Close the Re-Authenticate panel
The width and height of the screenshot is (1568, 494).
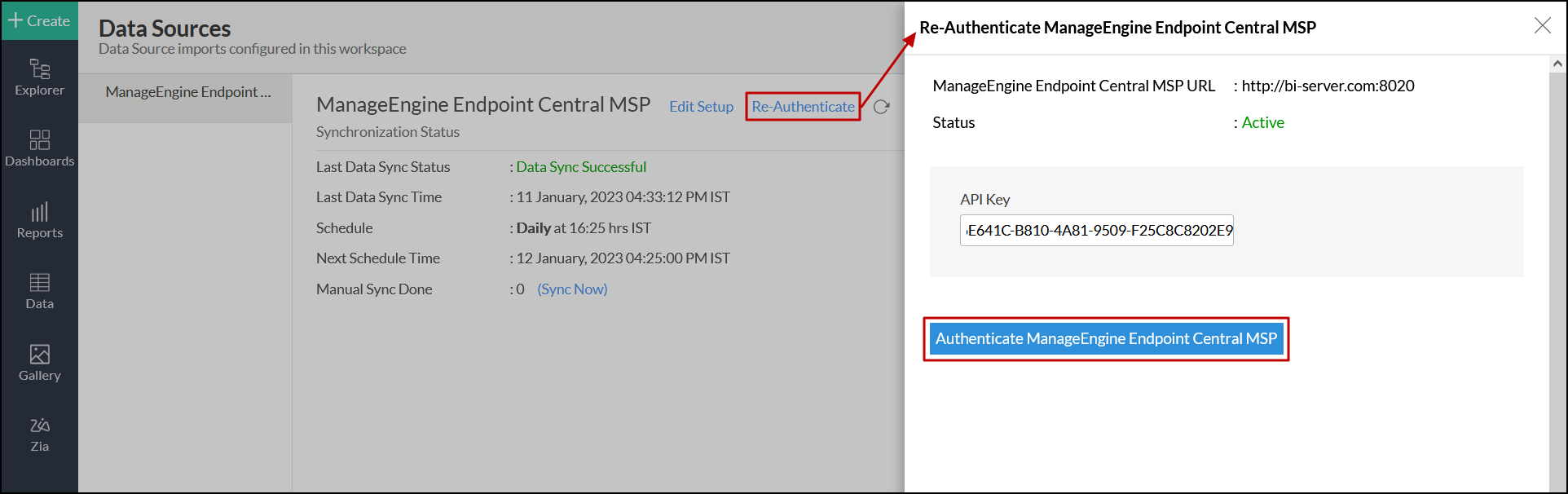tap(1542, 26)
